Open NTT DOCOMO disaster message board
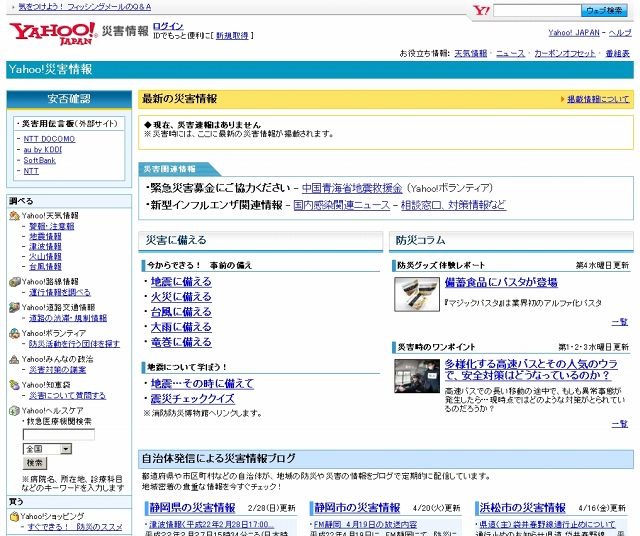 (49, 139)
